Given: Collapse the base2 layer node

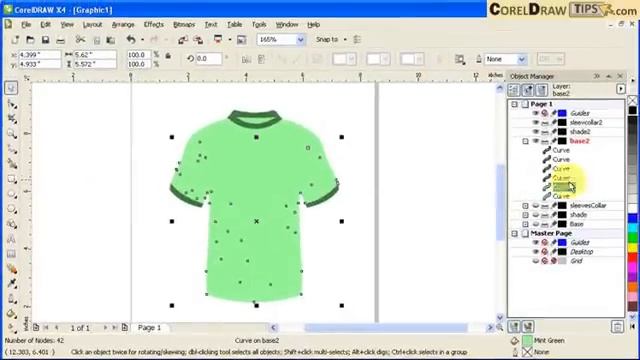Looking at the screenshot, I should click(525, 141).
